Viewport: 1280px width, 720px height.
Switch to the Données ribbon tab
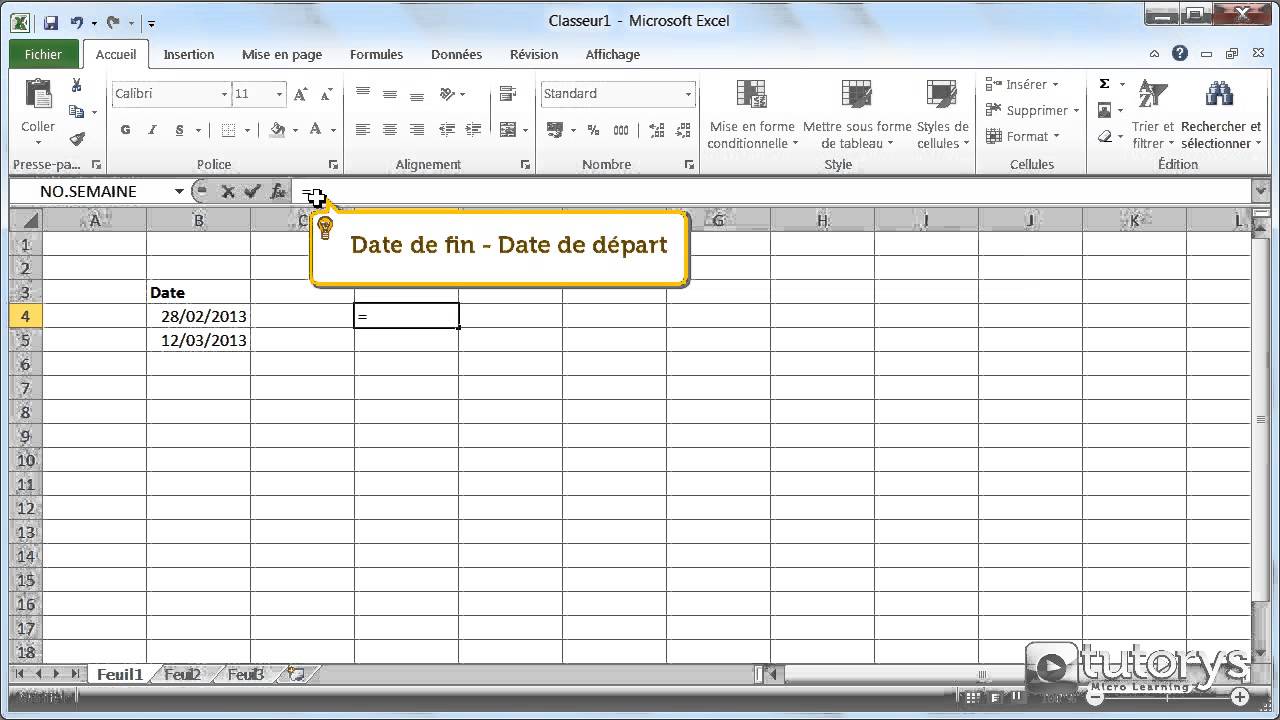(x=456, y=55)
